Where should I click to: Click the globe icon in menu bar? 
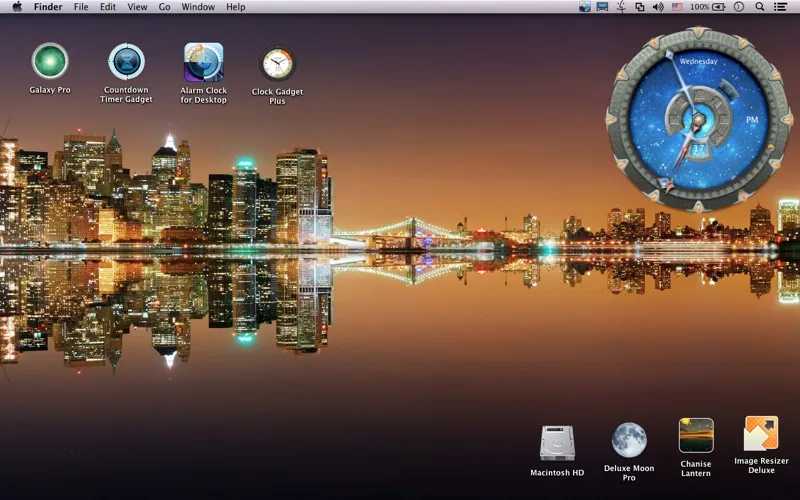tap(585, 7)
